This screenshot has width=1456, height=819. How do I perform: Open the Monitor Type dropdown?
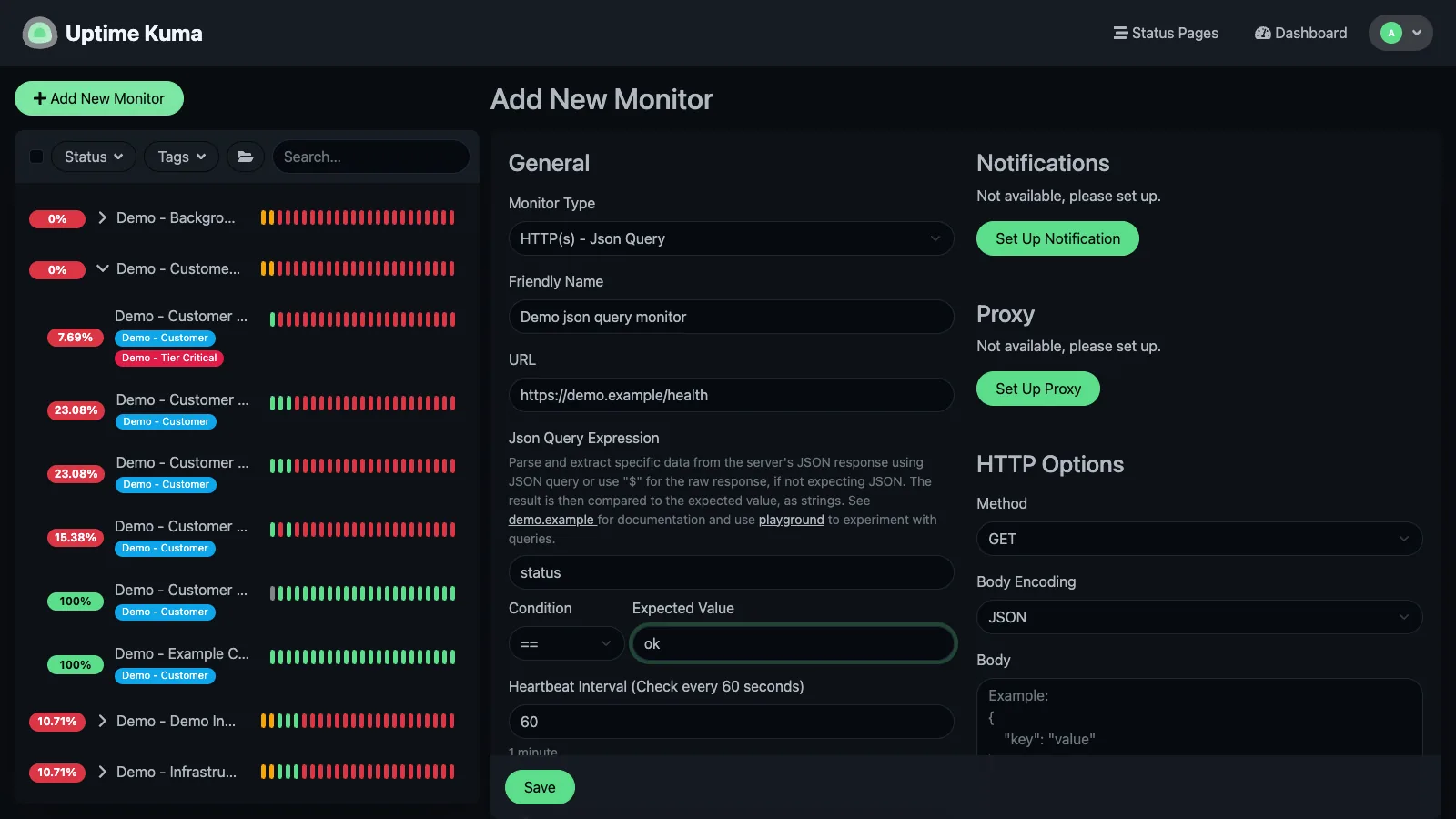[x=731, y=238]
